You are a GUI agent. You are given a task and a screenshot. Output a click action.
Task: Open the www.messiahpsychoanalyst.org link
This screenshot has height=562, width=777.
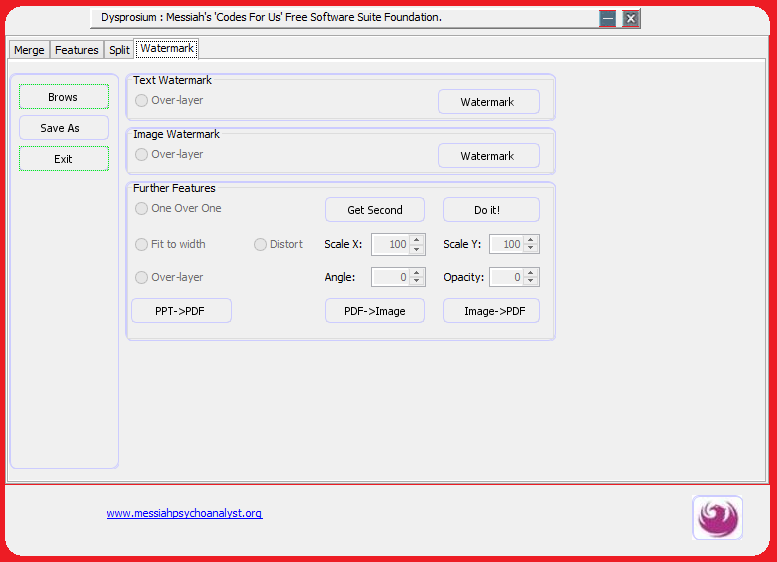[184, 513]
